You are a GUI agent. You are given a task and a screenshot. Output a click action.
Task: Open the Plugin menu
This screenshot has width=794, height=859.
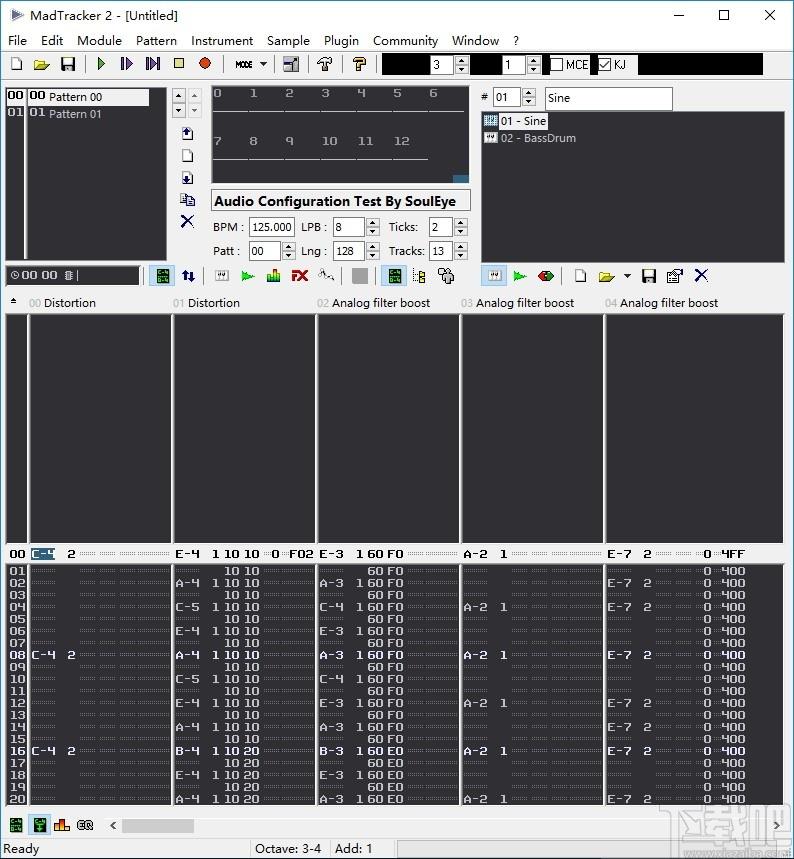click(341, 41)
